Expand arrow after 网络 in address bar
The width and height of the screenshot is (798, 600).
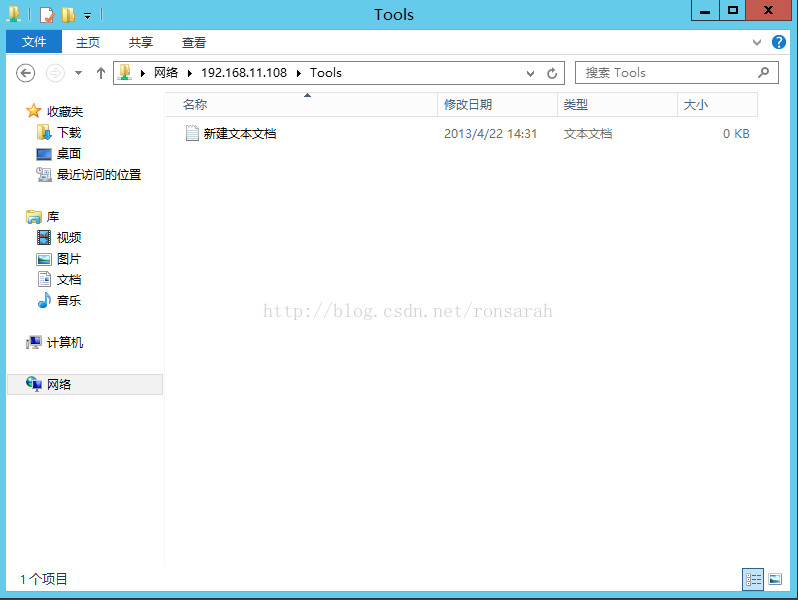click(189, 73)
